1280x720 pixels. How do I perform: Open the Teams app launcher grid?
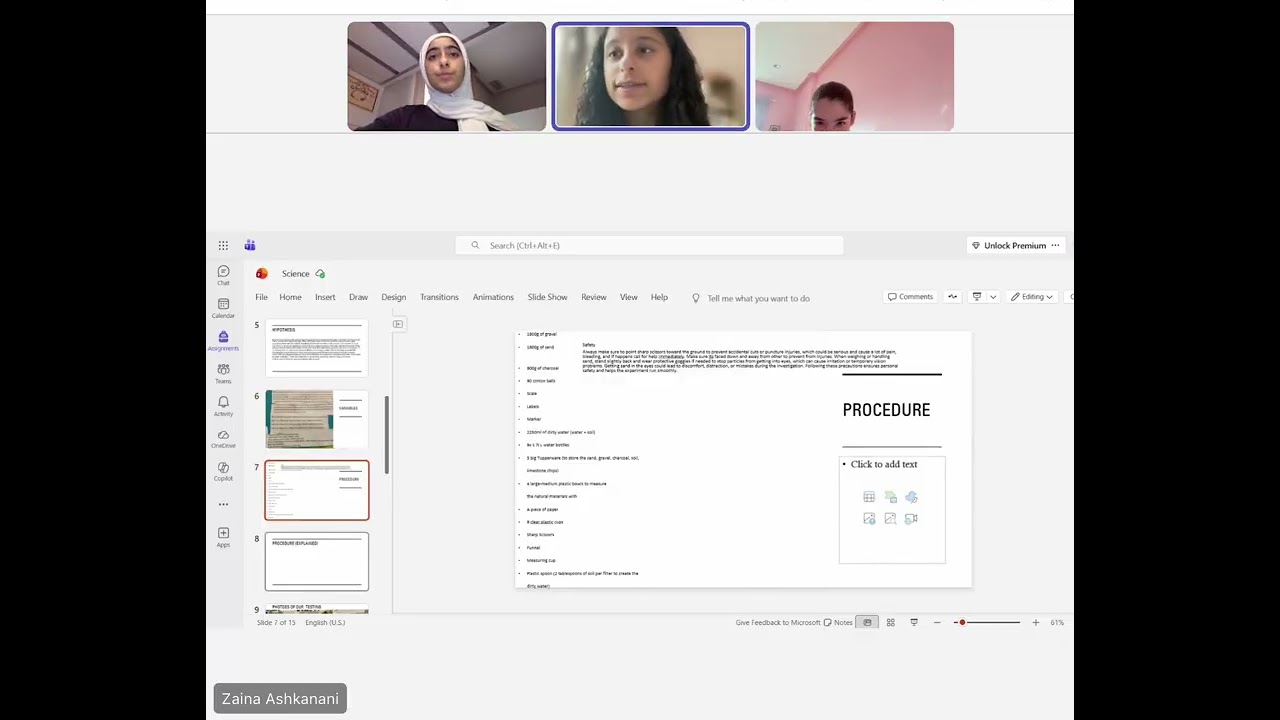pos(223,245)
